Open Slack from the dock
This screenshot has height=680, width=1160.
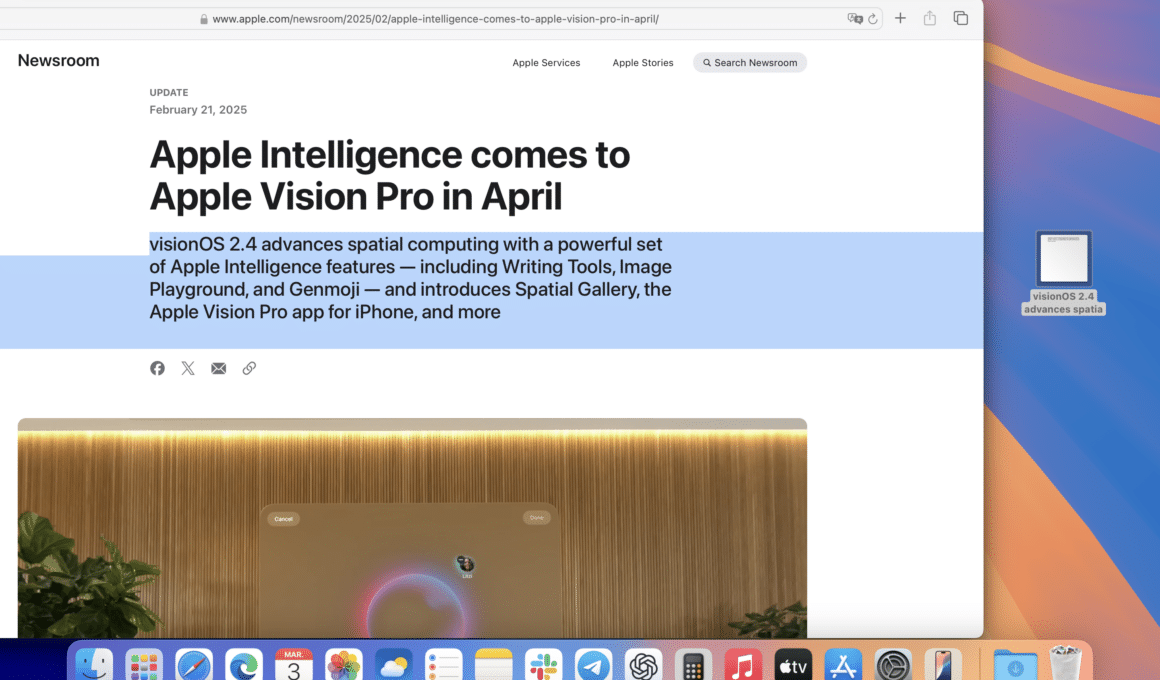point(544,665)
